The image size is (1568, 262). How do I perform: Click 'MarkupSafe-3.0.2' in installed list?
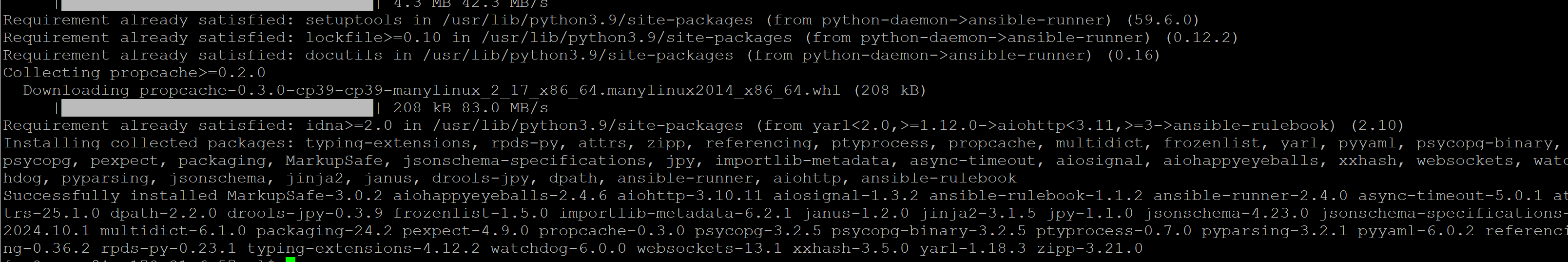coord(304,196)
